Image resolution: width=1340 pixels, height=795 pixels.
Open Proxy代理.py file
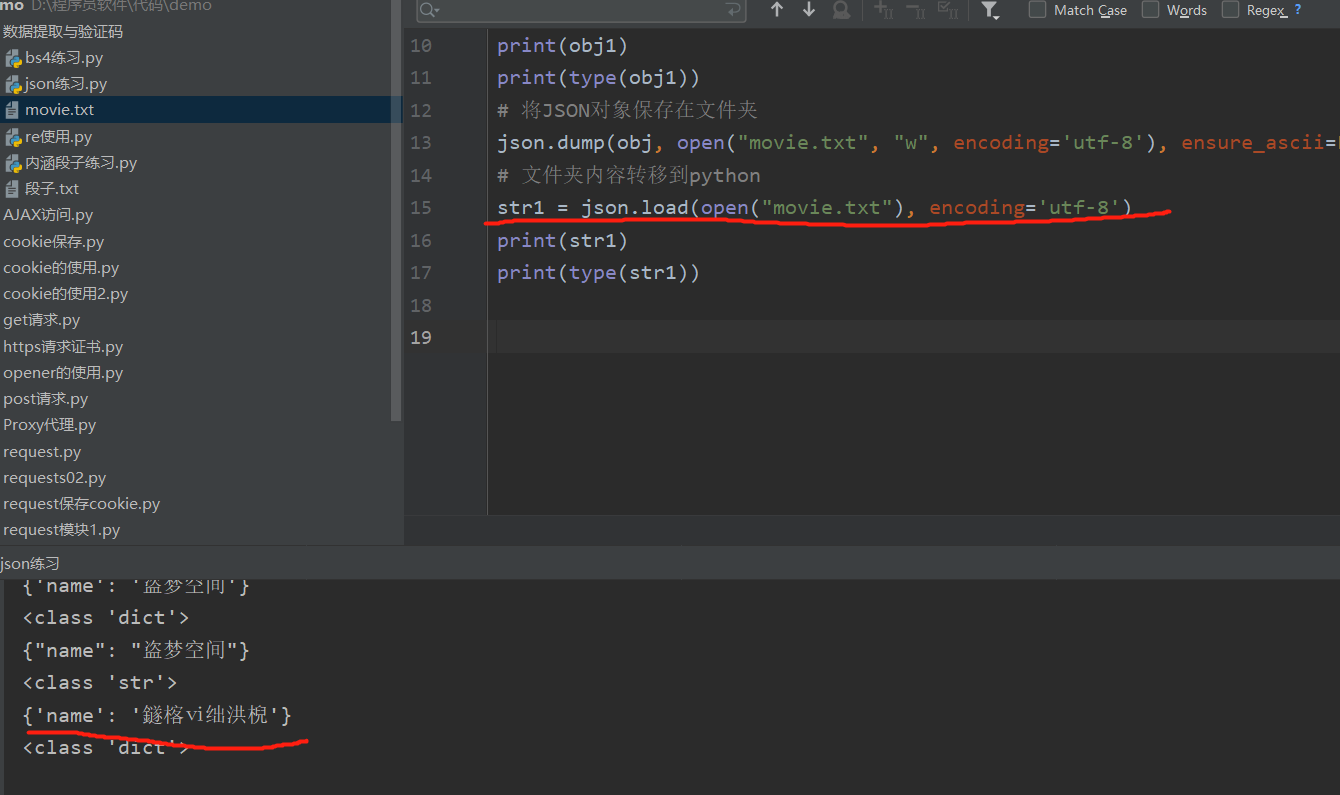[49, 425]
